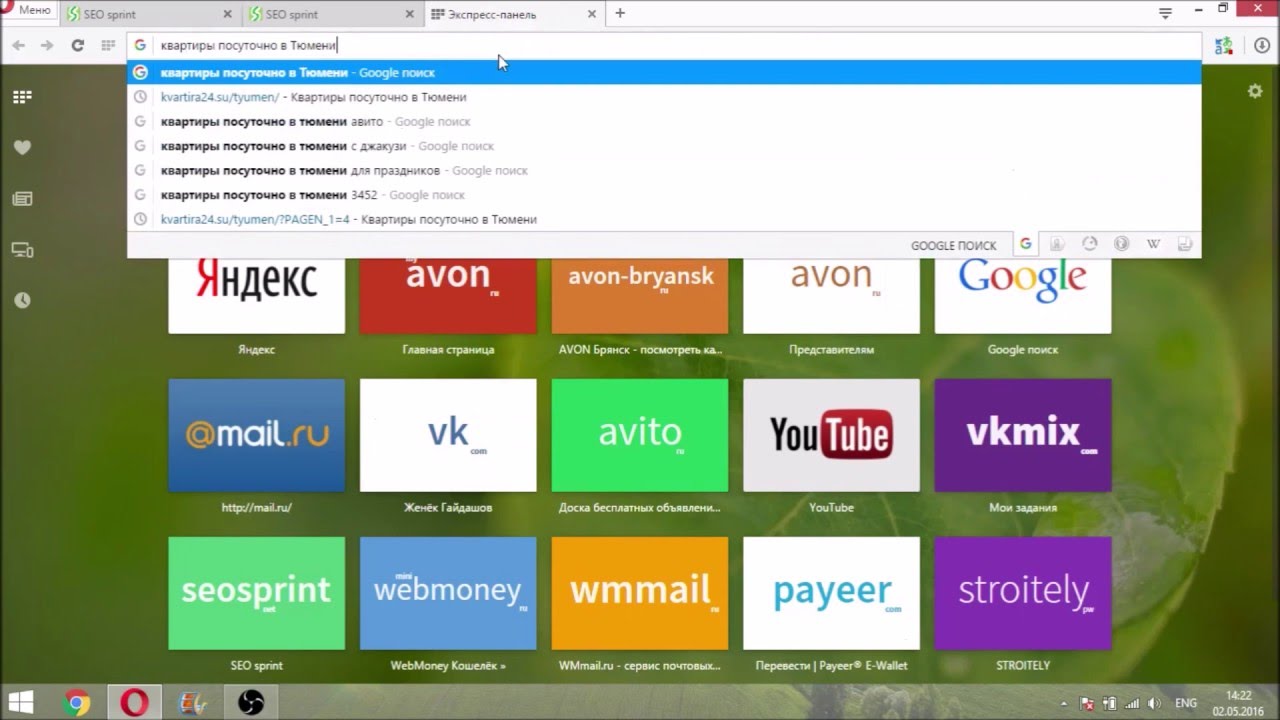Select the globe search engine icon
The height and width of the screenshot is (720, 1280).
click(1121, 244)
